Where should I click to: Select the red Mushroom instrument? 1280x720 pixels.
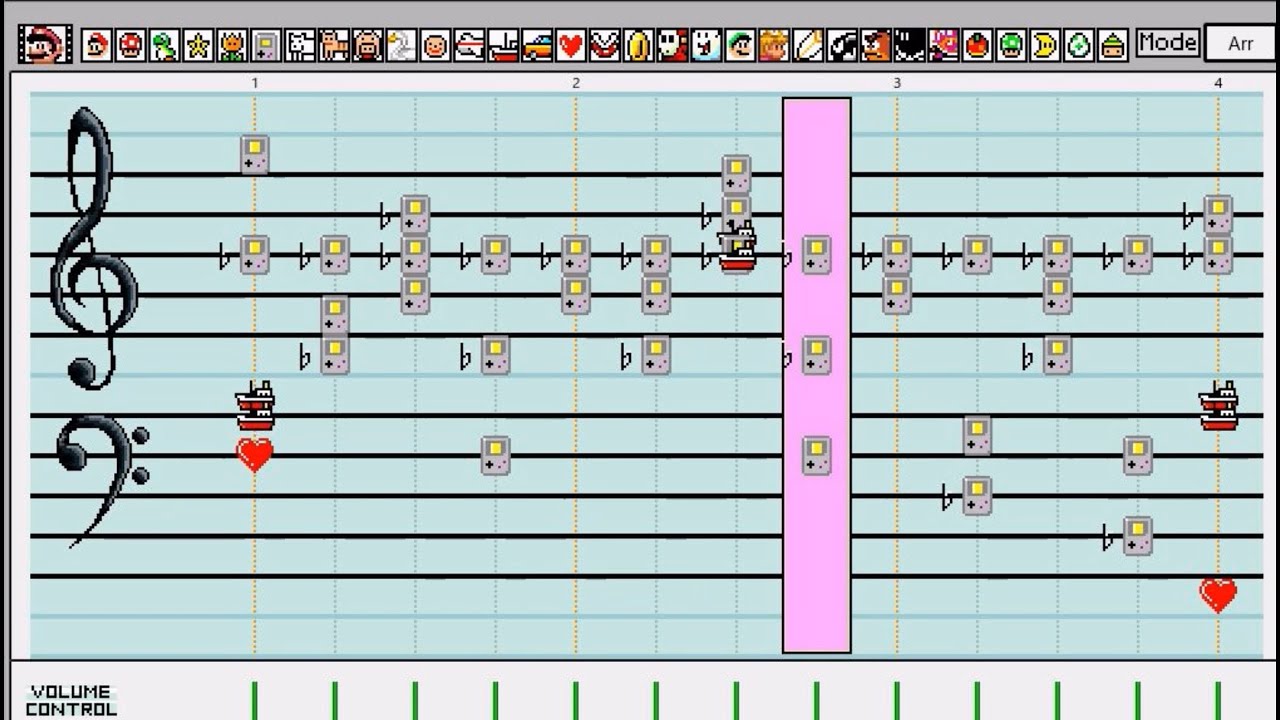[x=131, y=45]
